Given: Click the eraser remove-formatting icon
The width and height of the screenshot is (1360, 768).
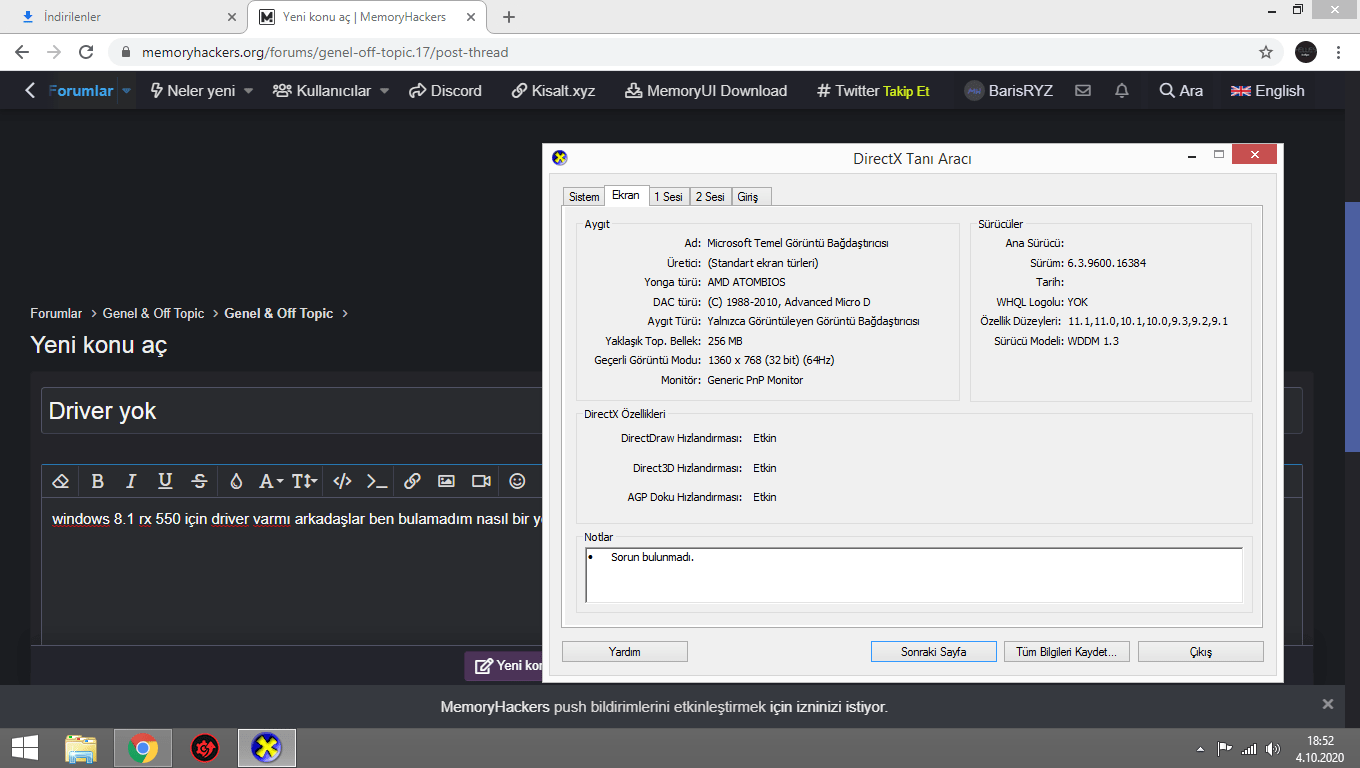Looking at the screenshot, I should pos(60,481).
